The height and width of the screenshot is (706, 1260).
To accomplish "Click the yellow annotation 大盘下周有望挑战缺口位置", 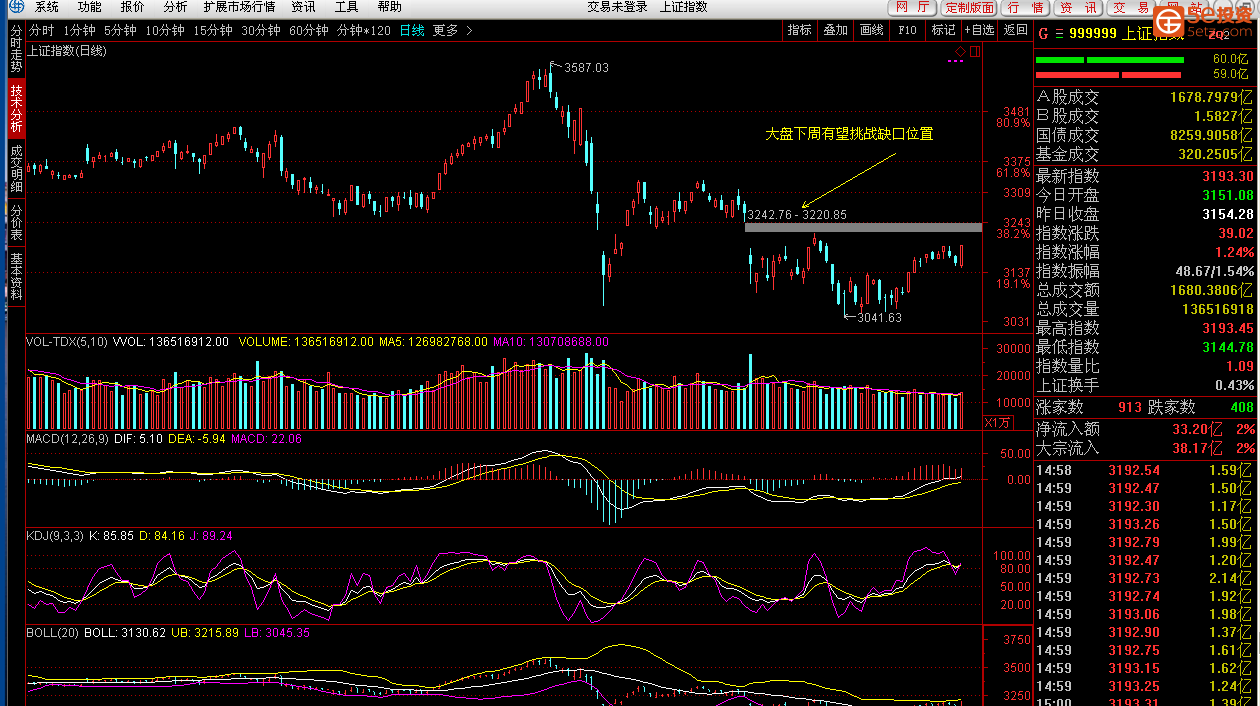I will [x=849, y=133].
